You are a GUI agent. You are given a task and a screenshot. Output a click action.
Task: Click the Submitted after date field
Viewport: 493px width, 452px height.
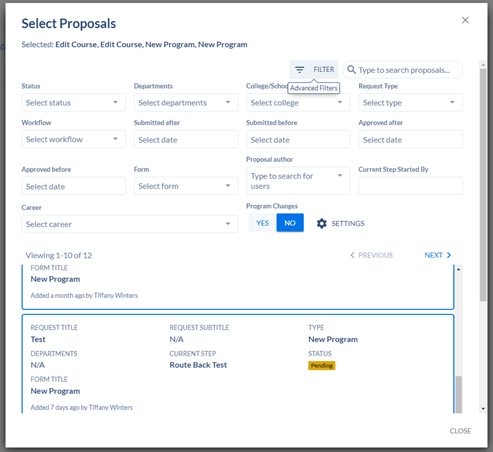pos(186,139)
